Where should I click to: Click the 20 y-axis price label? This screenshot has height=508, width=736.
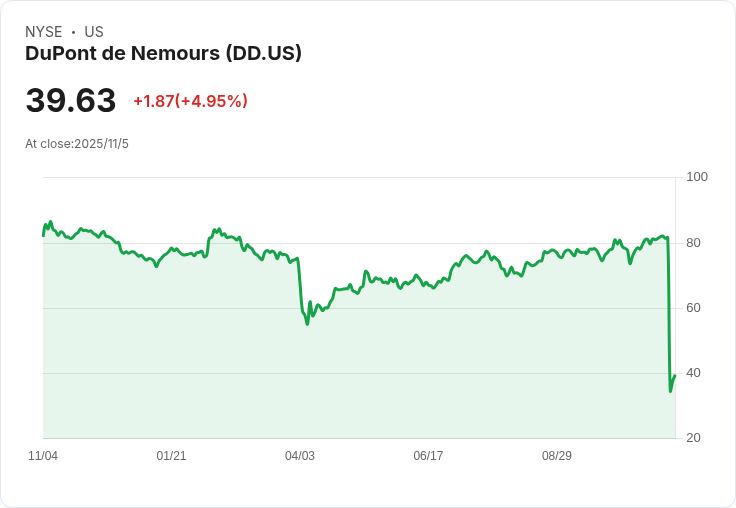(x=693, y=438)
